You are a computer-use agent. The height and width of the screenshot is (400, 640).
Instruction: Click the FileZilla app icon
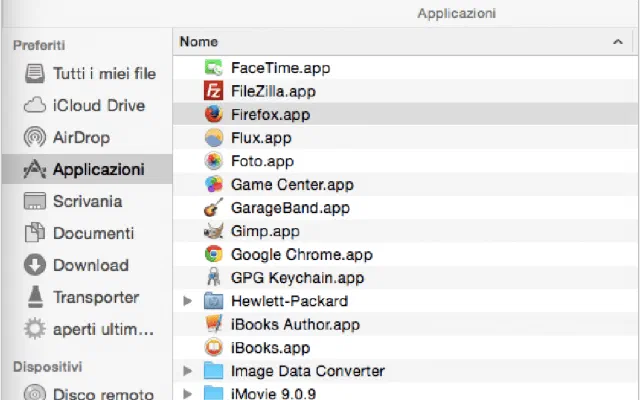213,91
